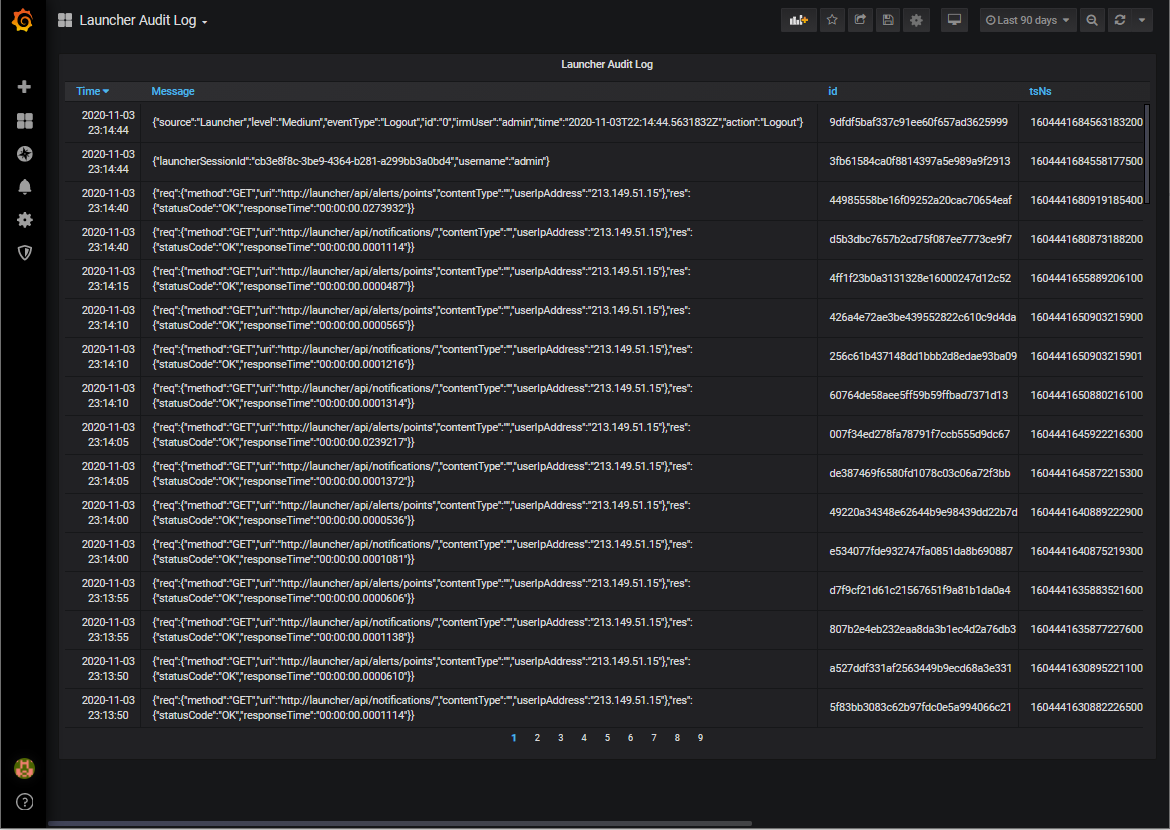Open the Dashboards icon in sidebar

25,120
